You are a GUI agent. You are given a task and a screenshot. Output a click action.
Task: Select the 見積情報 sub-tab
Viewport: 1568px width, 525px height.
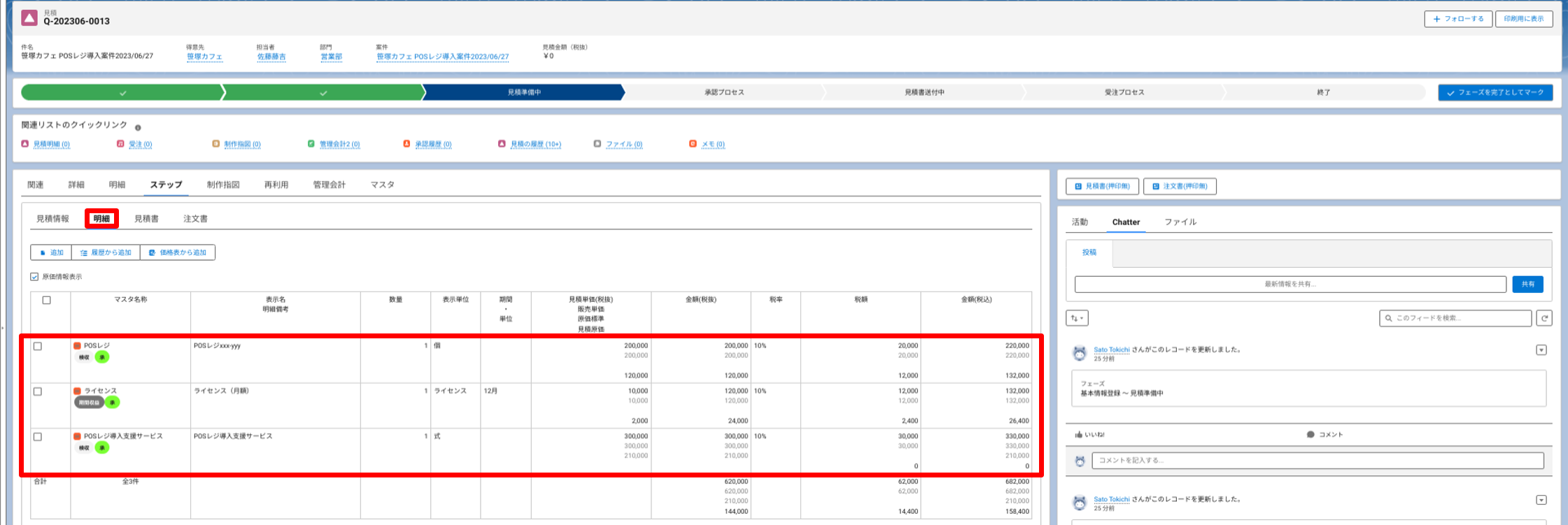tap(52, 219)
